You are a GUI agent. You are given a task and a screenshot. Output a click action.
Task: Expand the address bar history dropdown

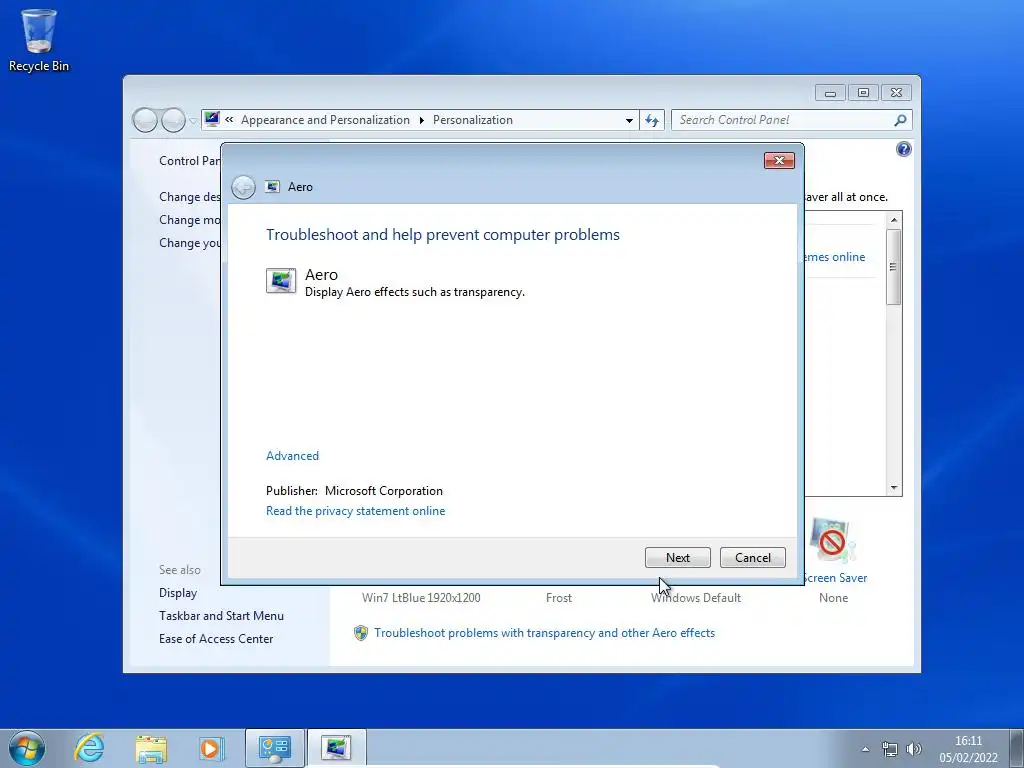coord(629,120)
